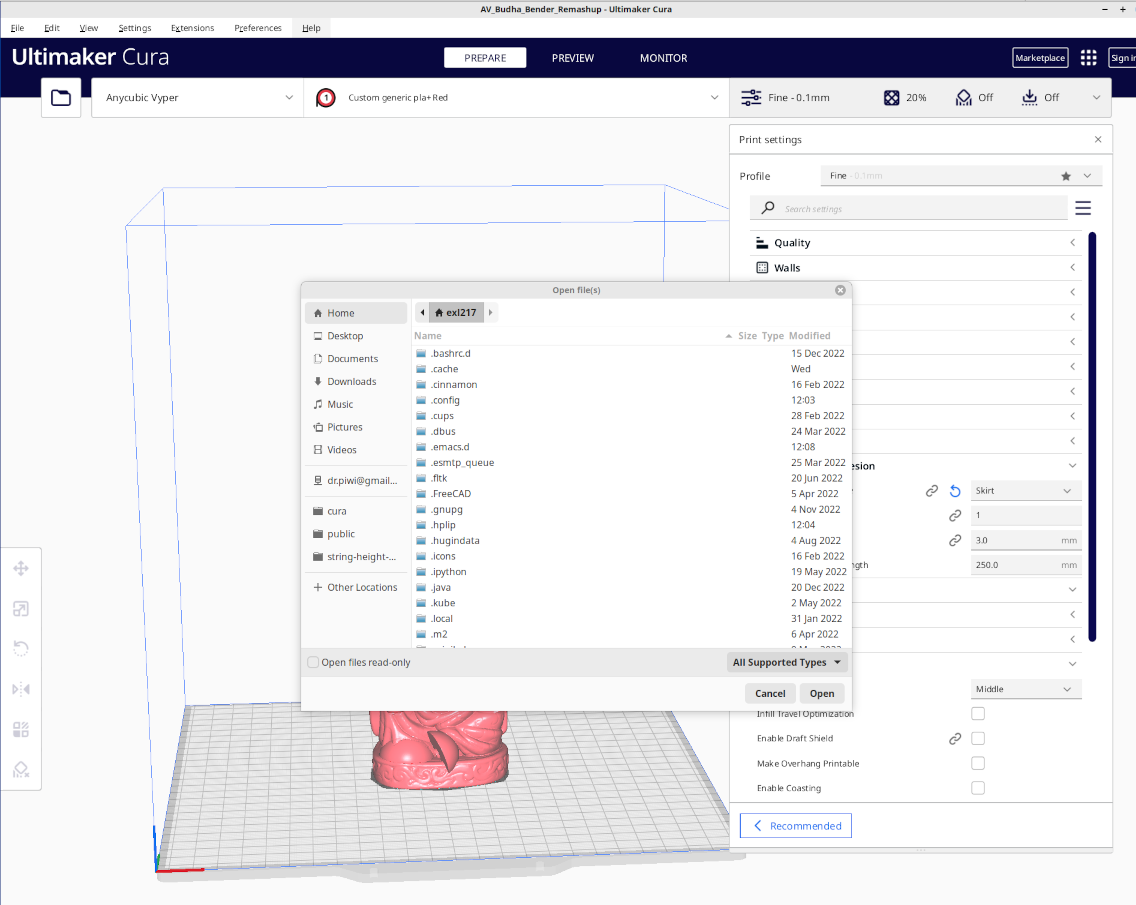Click the Search settings input field
The height and width of the screenshot is (905, 1136).
909,209
